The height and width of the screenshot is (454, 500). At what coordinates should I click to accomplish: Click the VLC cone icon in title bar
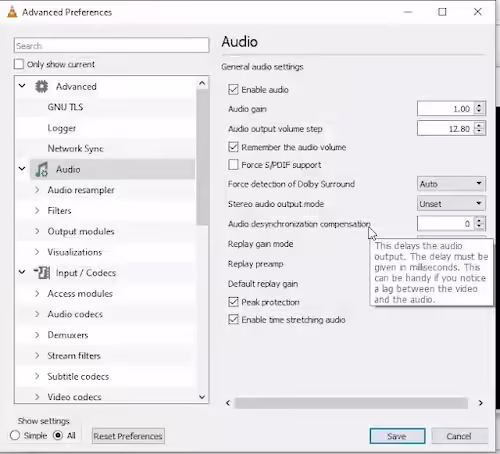(12, 12)
